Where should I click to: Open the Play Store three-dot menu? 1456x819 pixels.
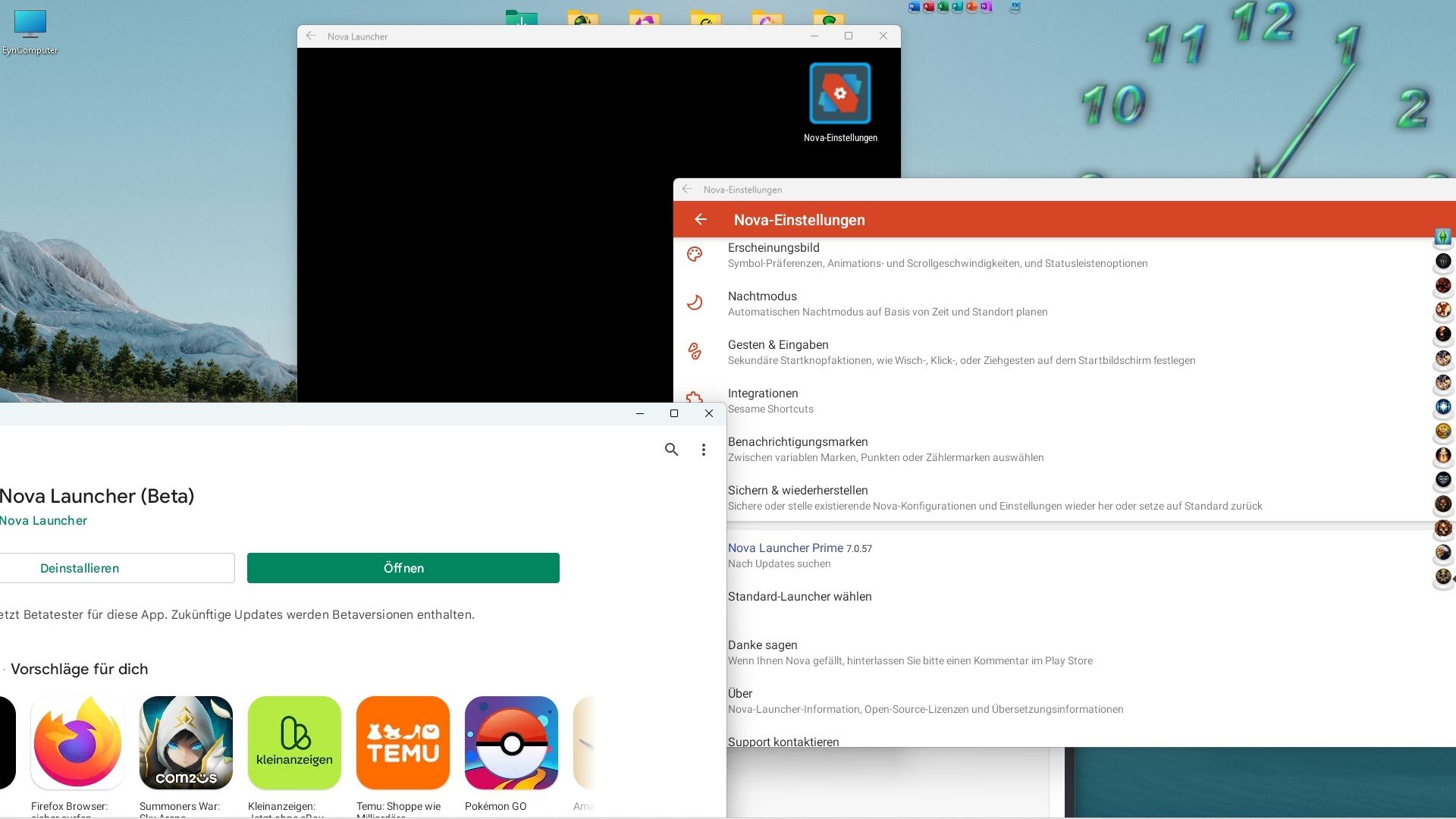(704, 450)
